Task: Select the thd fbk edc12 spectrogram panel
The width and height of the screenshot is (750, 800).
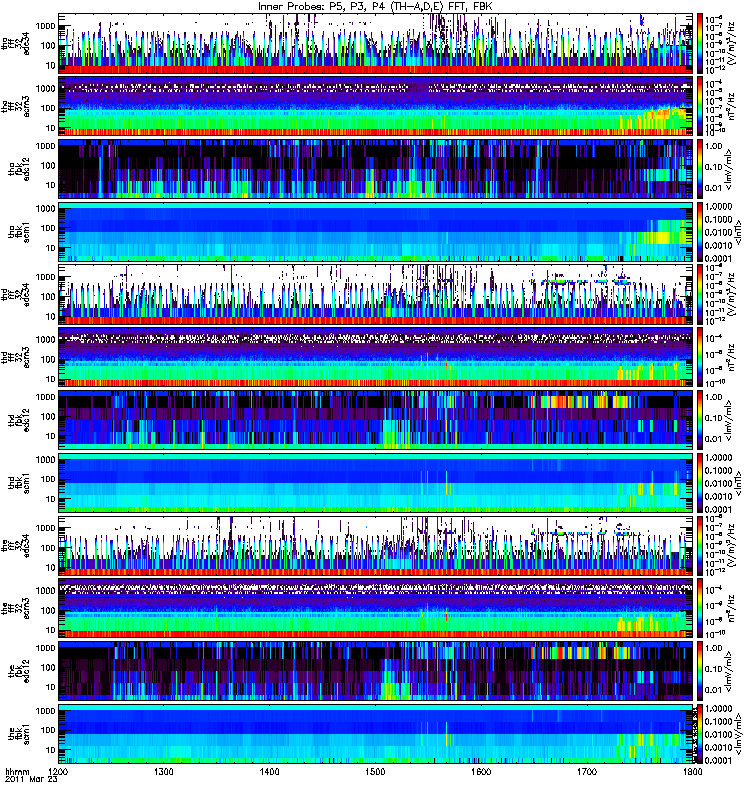Action: point(376,420)
